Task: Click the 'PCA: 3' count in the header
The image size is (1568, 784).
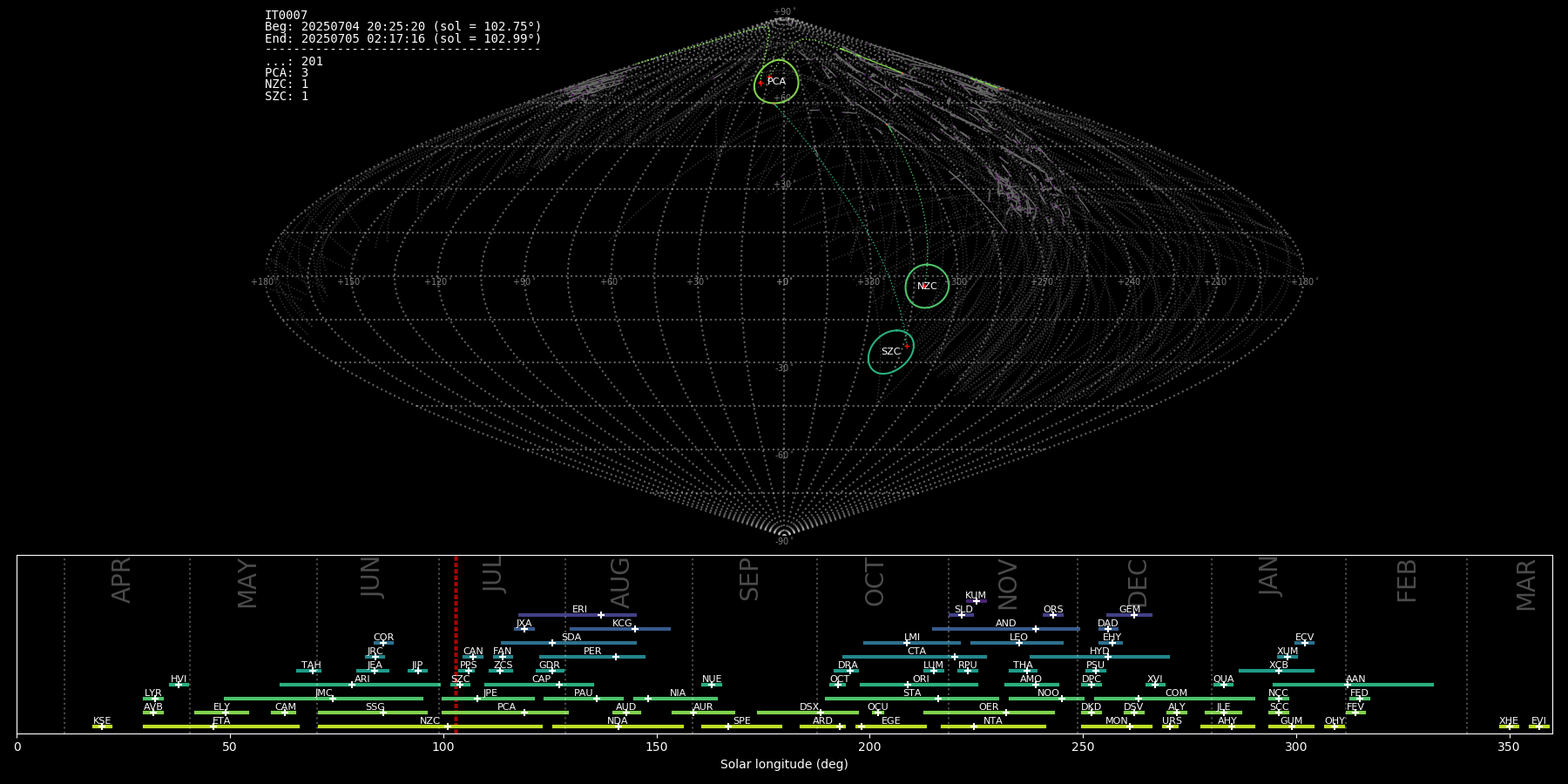Action: point(287,72)
